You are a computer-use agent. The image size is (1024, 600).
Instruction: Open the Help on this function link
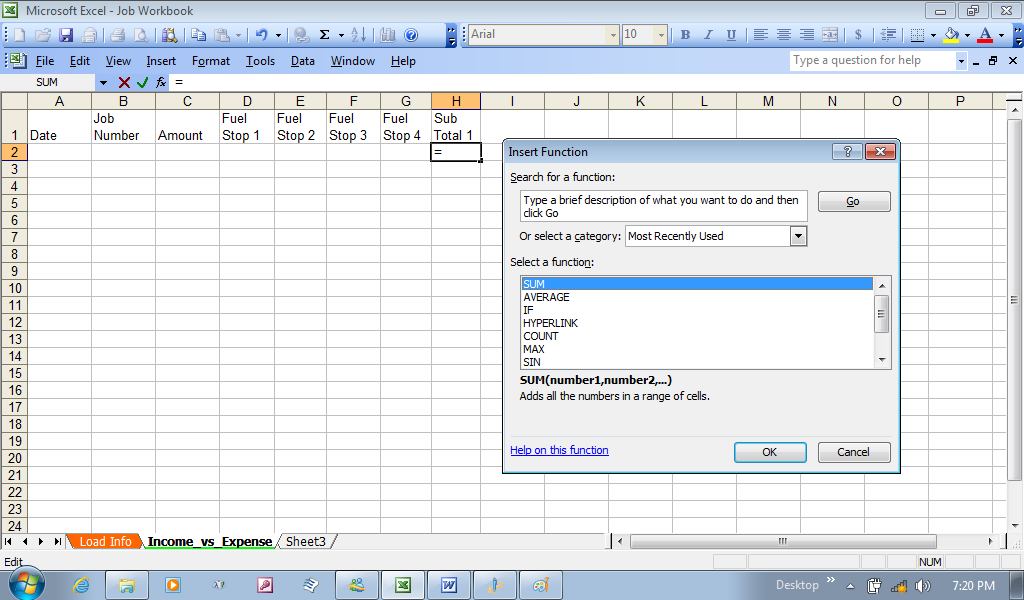[559, 450]
